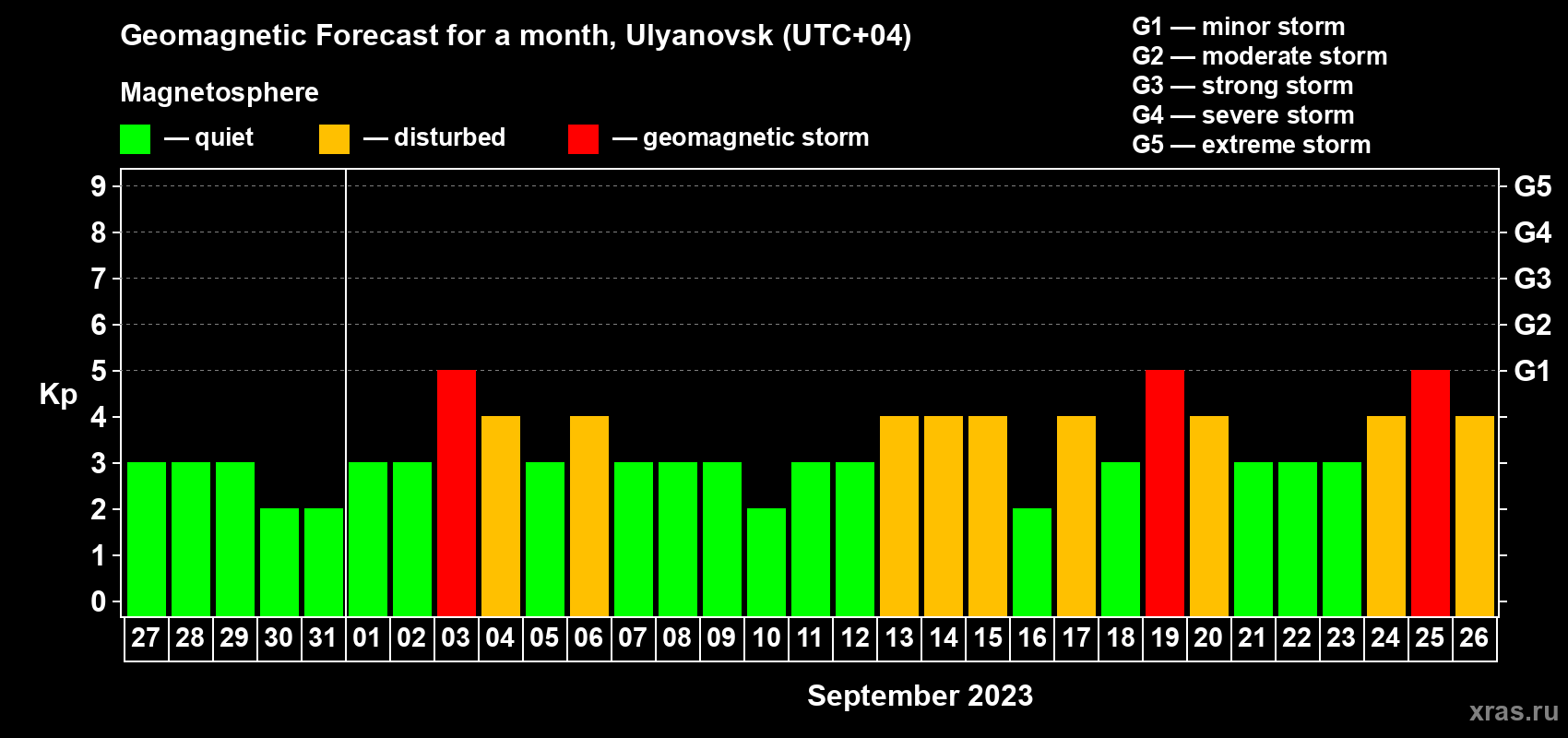Select the red bar for September 19

point(1165,494)
